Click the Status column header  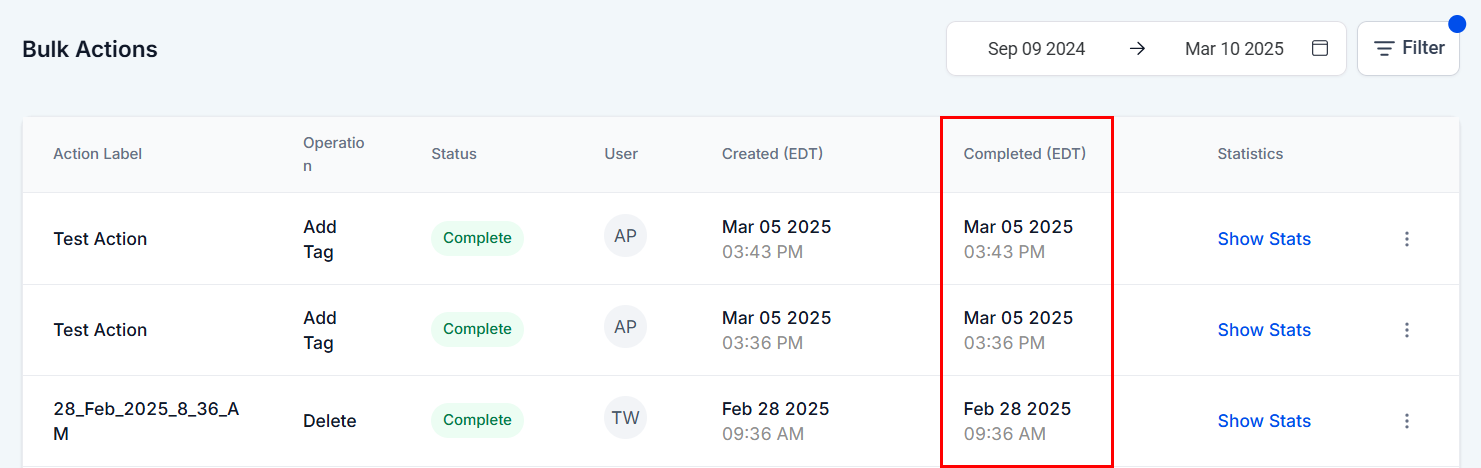[x=453, y=154]
